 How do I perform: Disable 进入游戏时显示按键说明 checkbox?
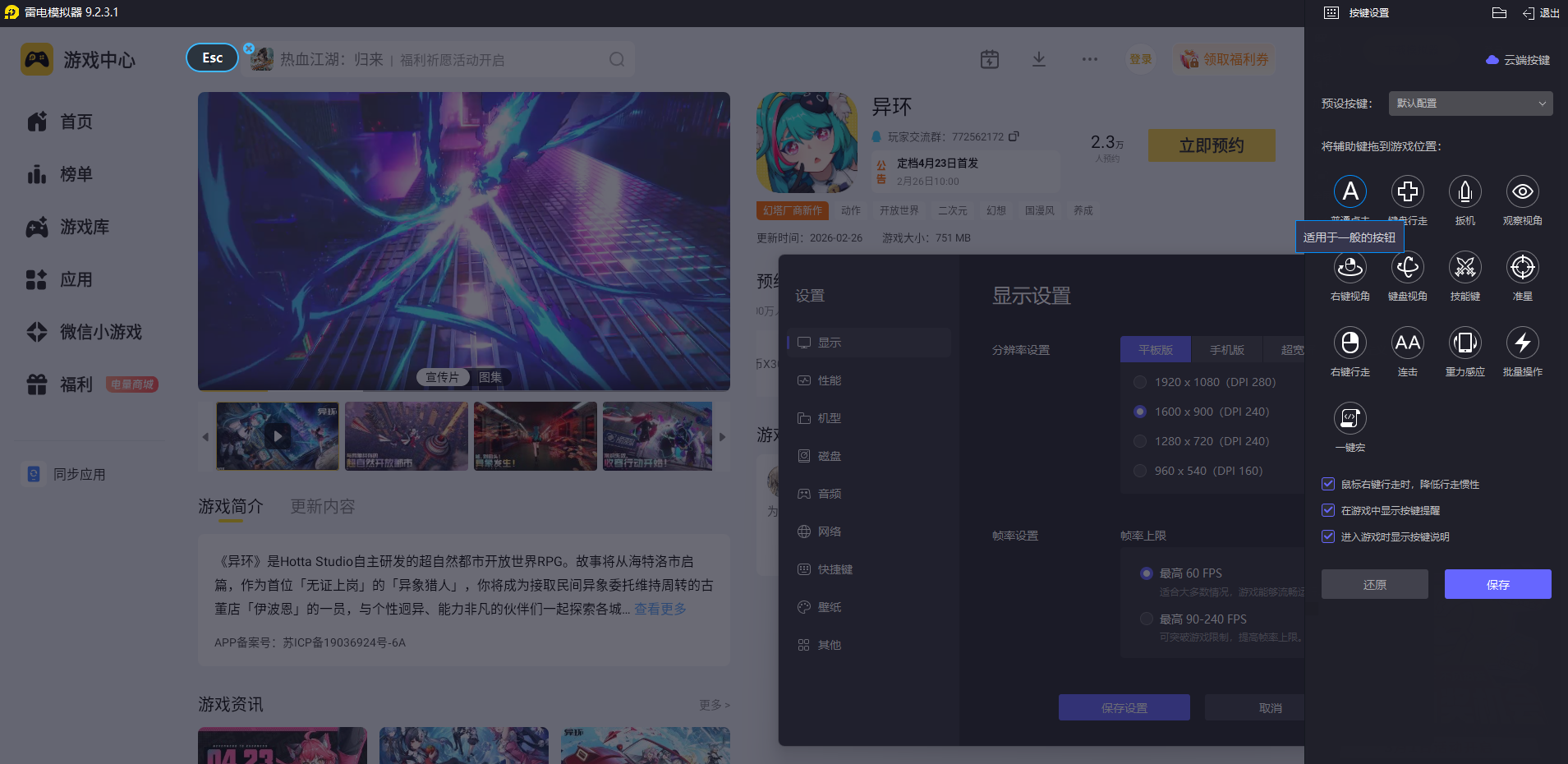click(x=1328, y=537)
